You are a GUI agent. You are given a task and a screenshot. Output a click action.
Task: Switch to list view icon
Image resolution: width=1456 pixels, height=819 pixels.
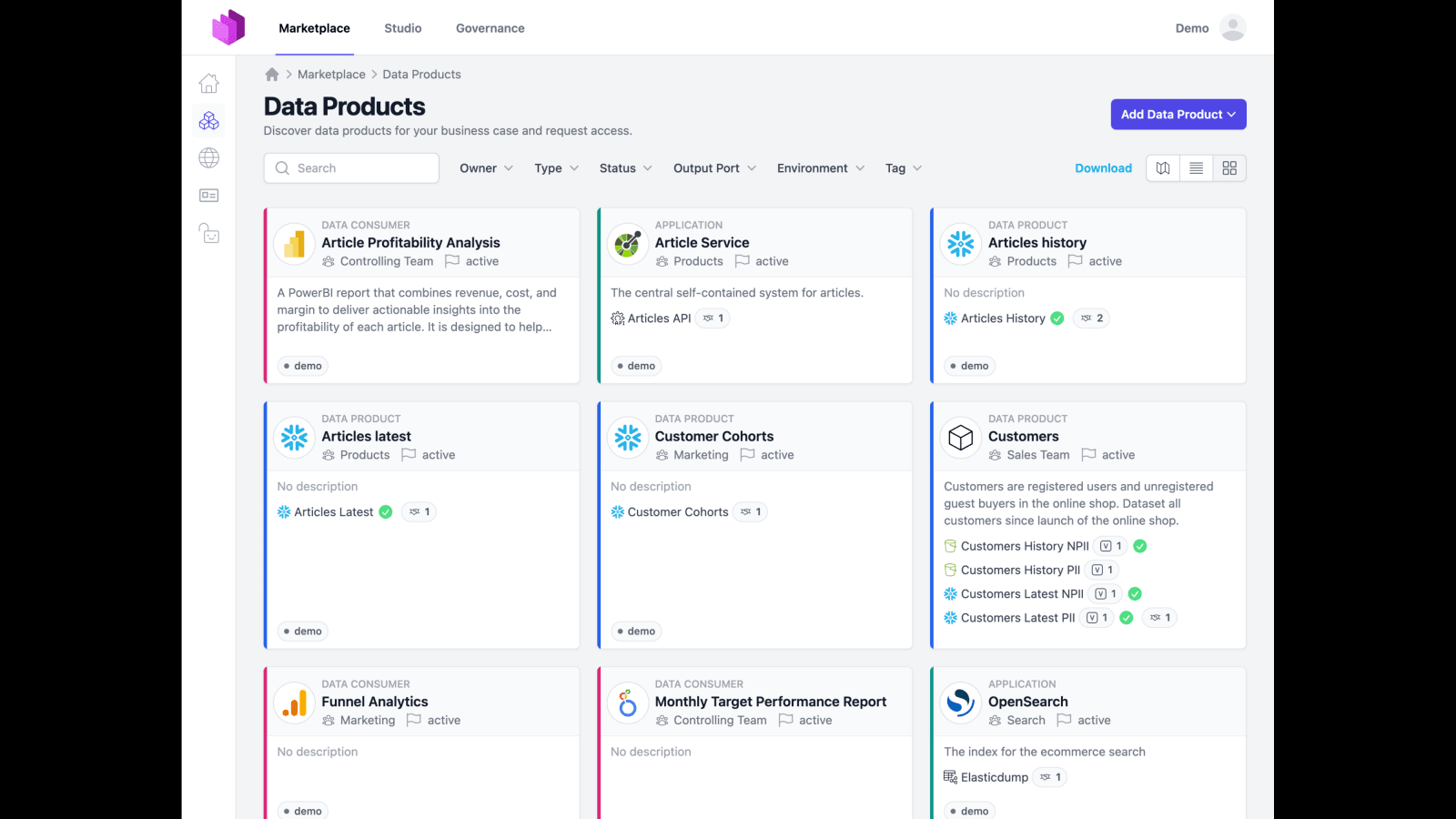point(1197,168)
